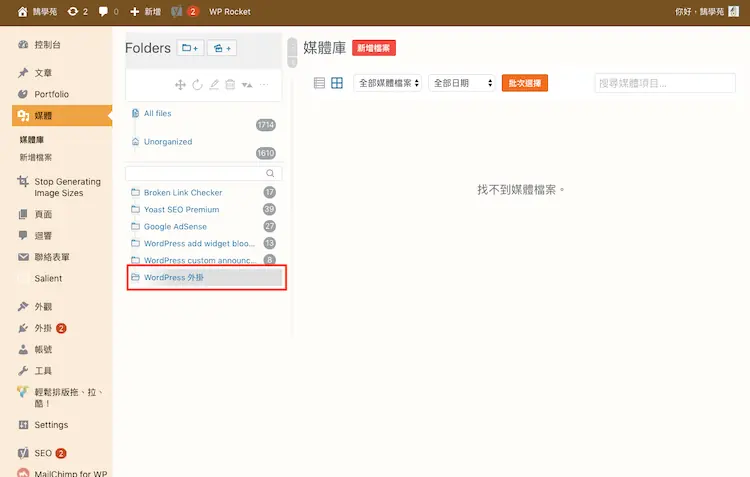The image size is (750, 477).
Task: Click the delete folder trash icon
Action: (x=230, y=85)
